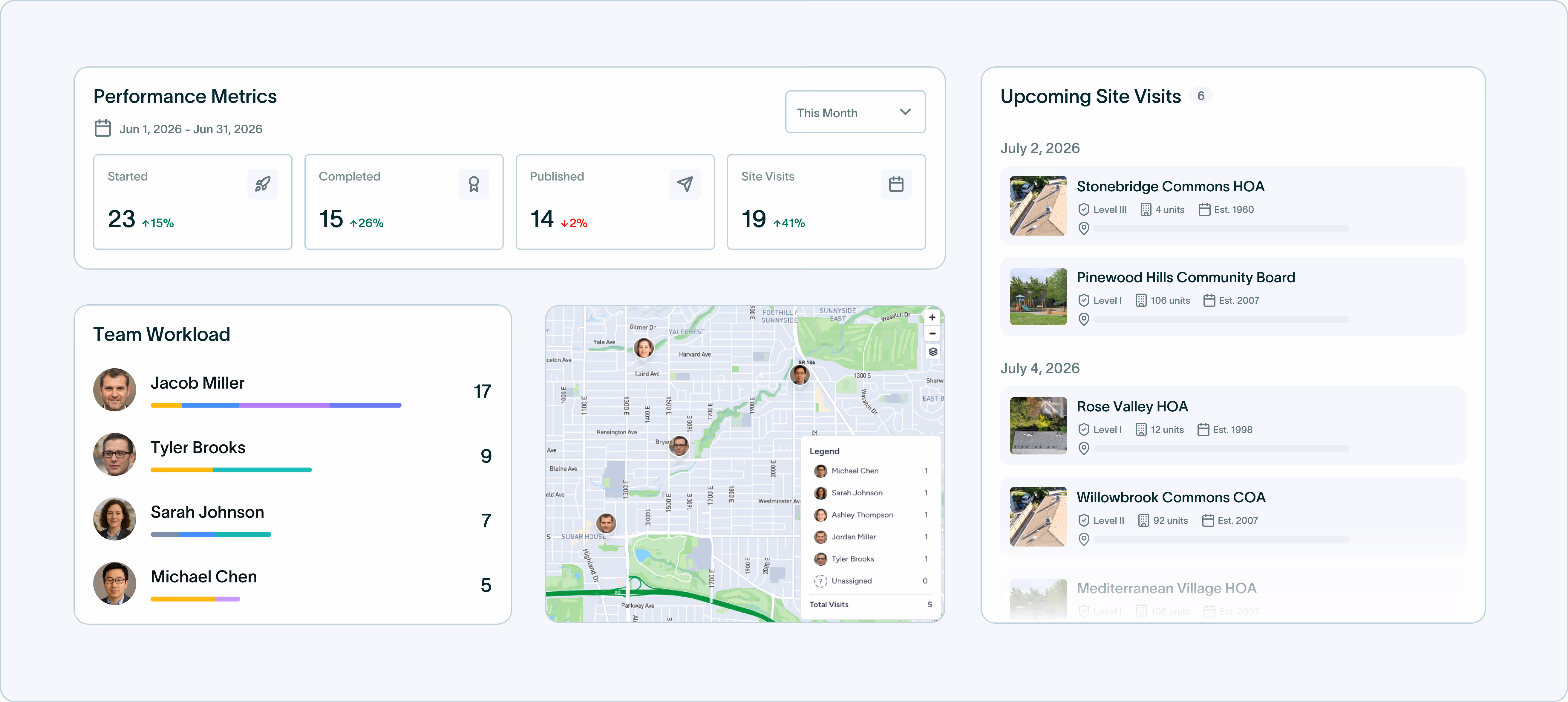Click the avatar marker near SR 186 on map

(799, 375)
